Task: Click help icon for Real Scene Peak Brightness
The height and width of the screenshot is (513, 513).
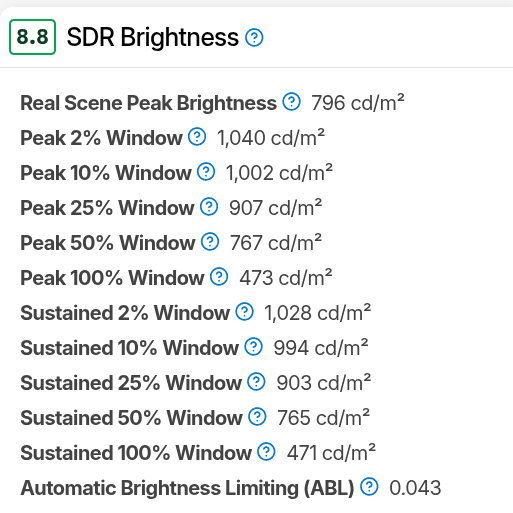Action: click(x=292, y=101)
